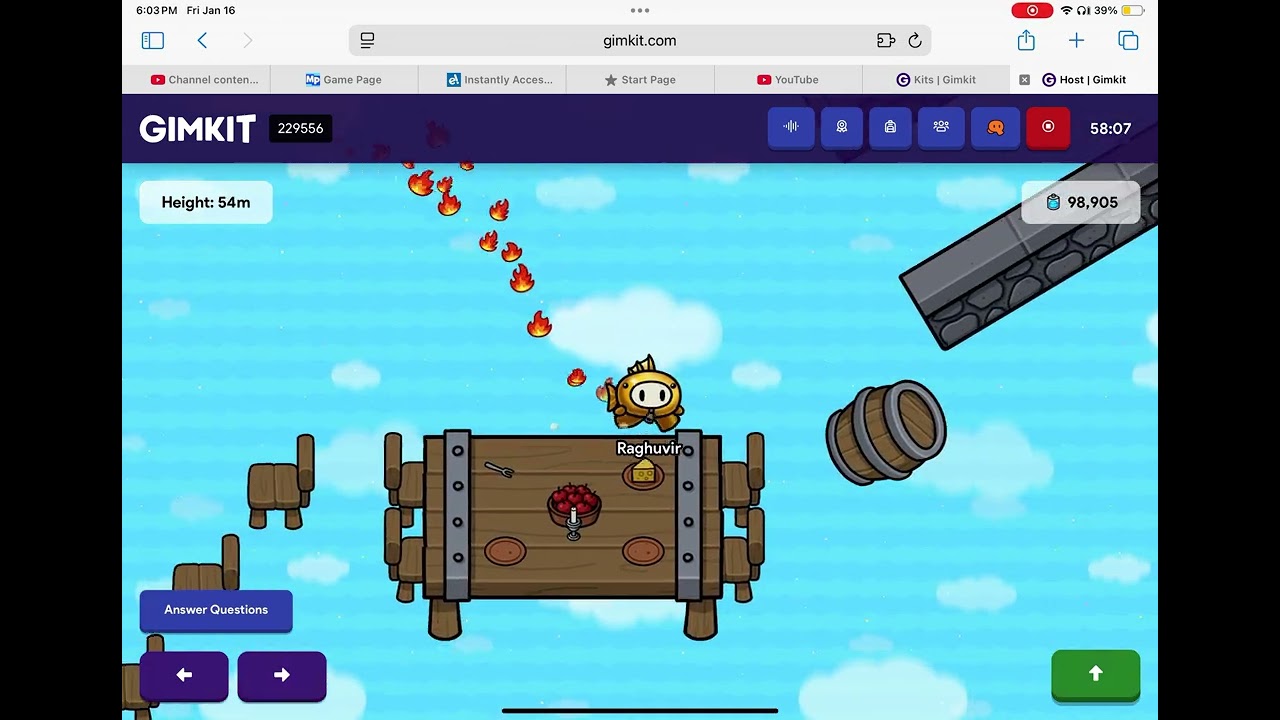This screenshot has width=1280, height=720.
Task: Click the 58:07 game timer
Action: click(1110, 129)
